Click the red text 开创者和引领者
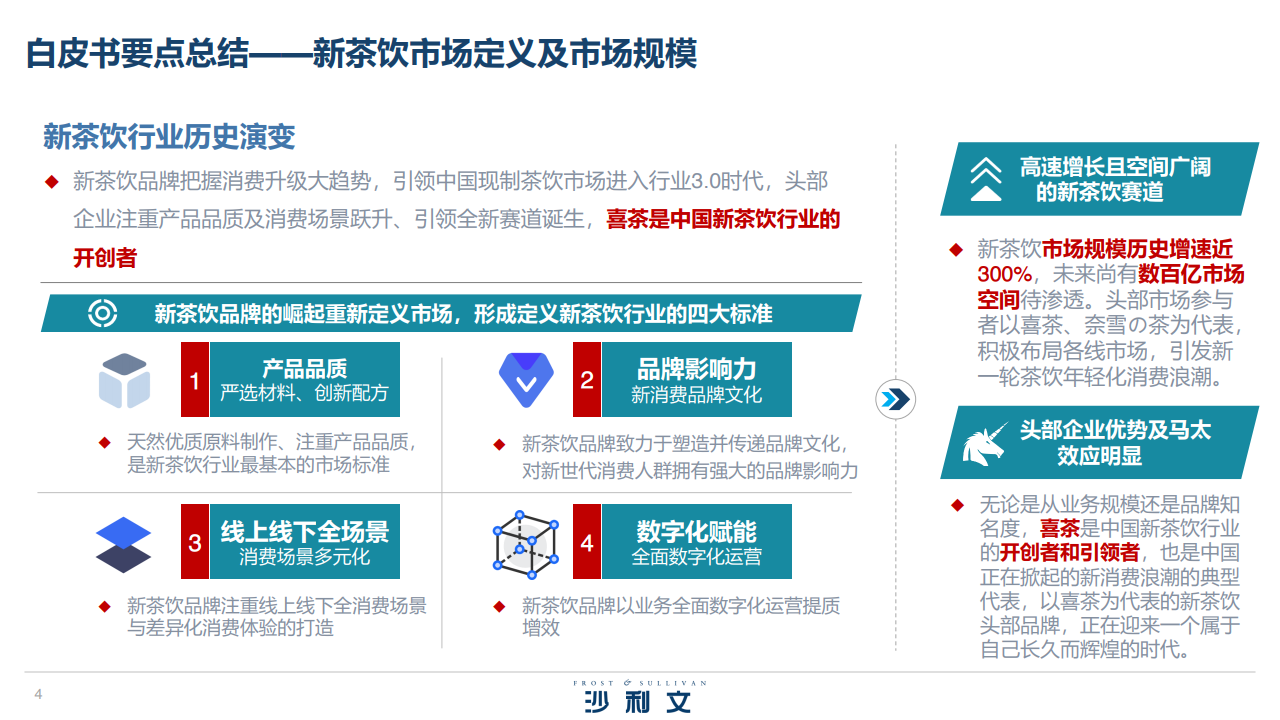 (1070, 553)
